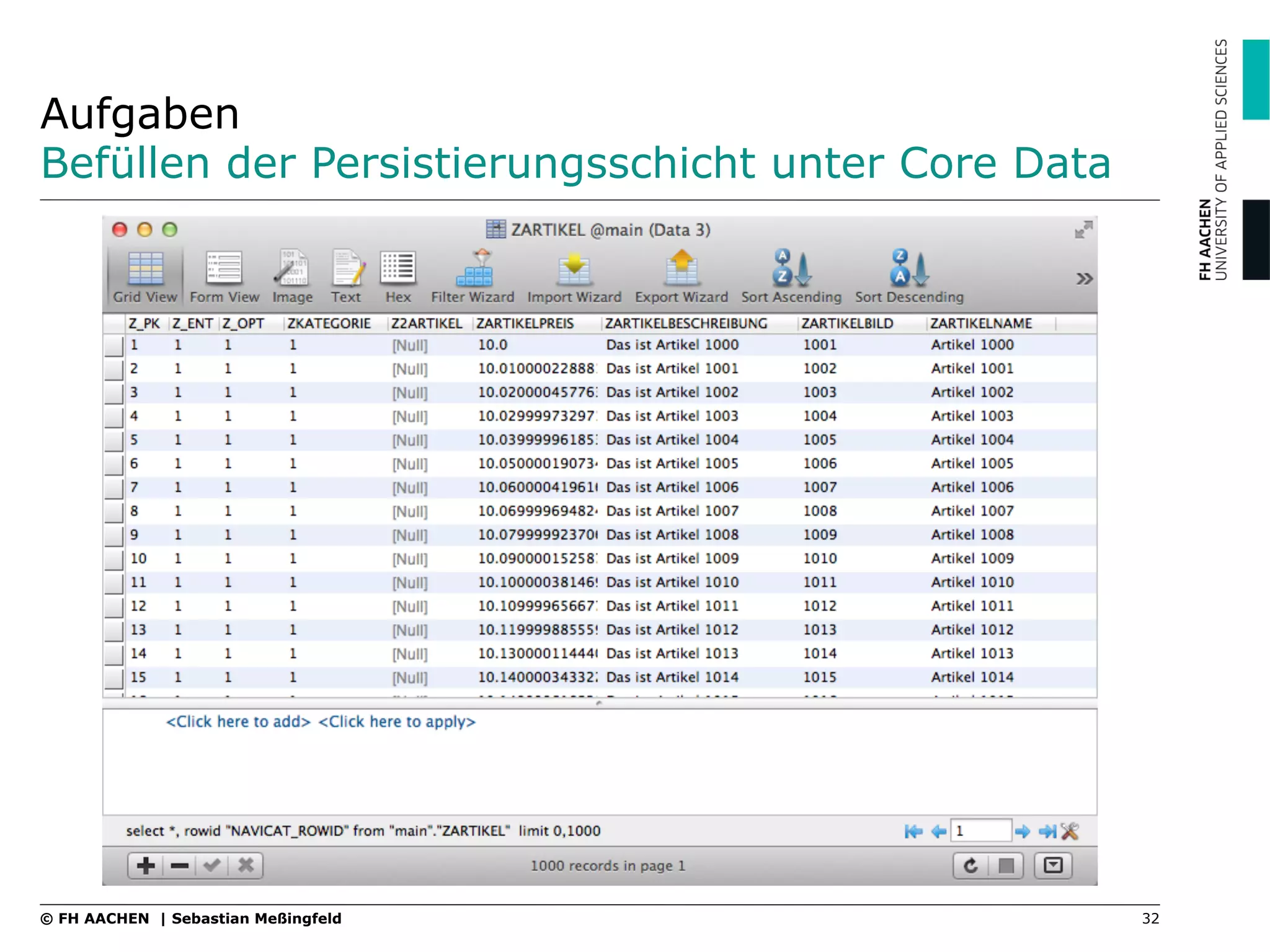Click the SQL select statement text
The image size is (1270, 952).
(363, 831)
